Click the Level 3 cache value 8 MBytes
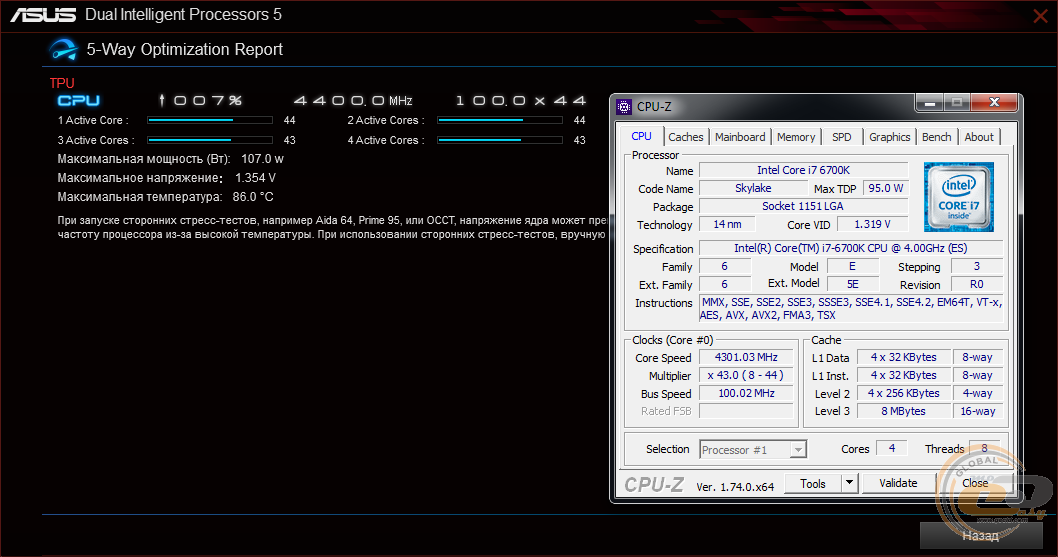This screenshot has width=1058, height=557. [903, 411]
